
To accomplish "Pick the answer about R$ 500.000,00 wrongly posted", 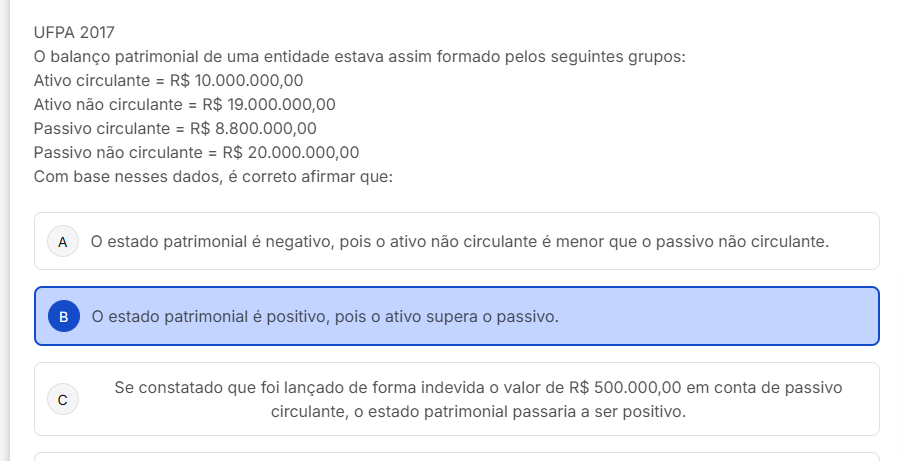I will (x=478, y=399).
